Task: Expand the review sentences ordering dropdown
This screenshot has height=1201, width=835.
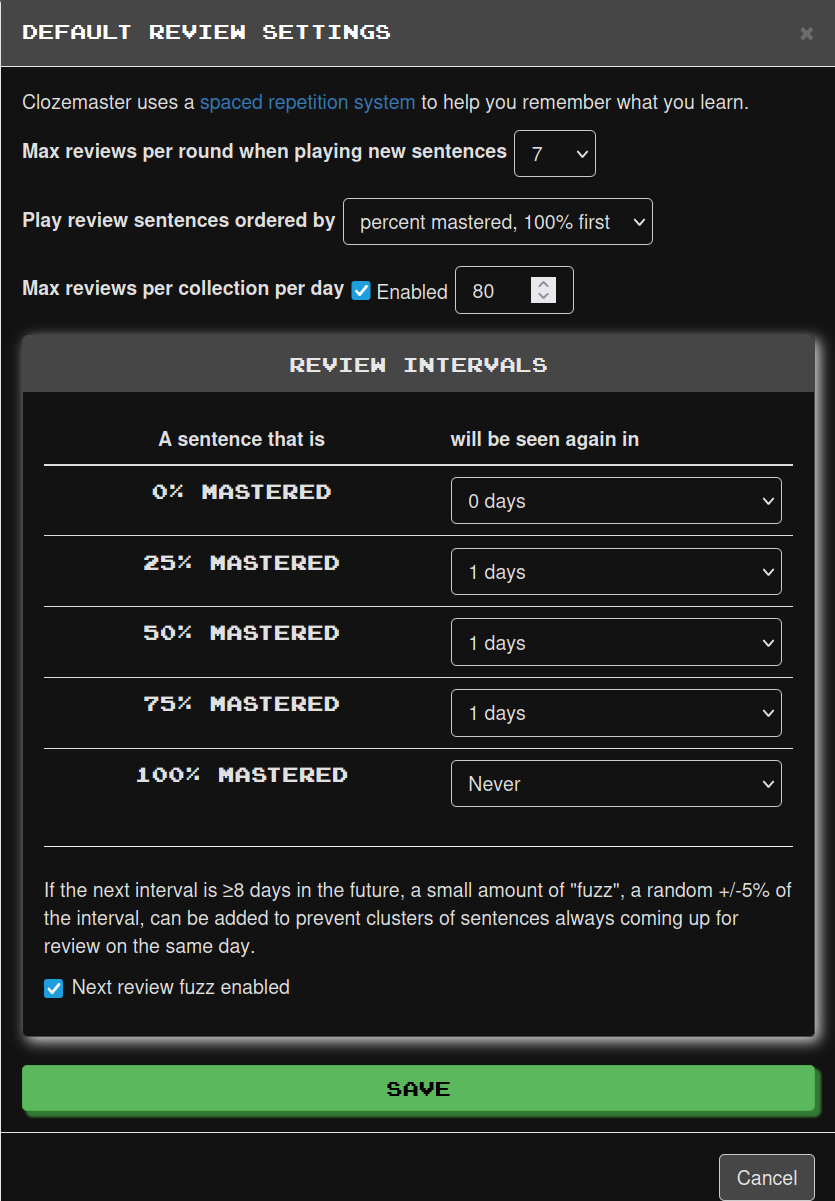Action: 497,222
